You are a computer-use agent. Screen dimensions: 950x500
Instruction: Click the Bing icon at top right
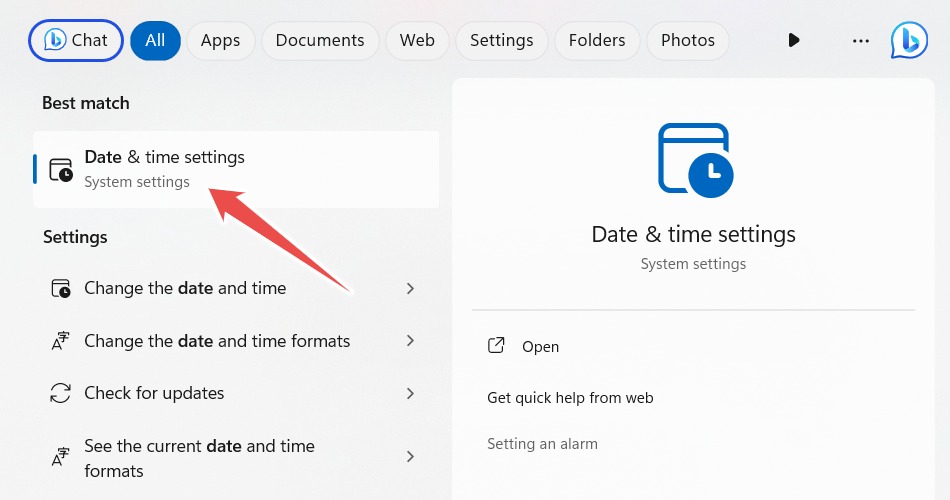pos(909,41)
